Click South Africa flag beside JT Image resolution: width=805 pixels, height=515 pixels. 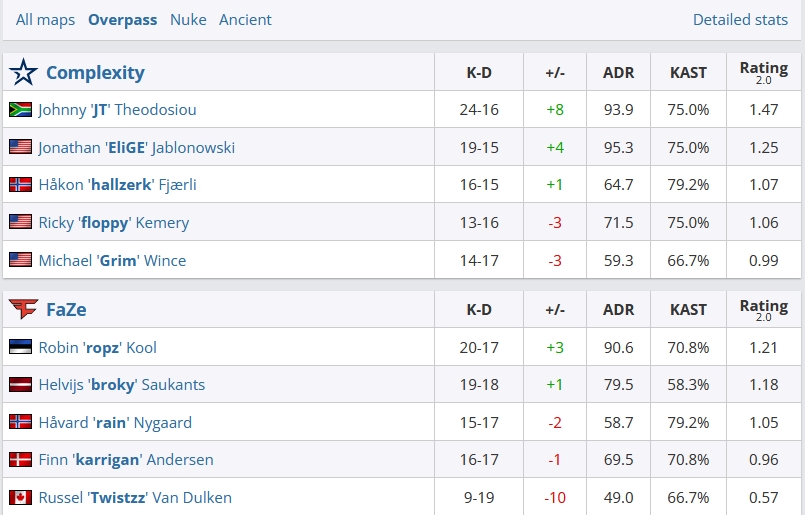click(x=20, y=110)
